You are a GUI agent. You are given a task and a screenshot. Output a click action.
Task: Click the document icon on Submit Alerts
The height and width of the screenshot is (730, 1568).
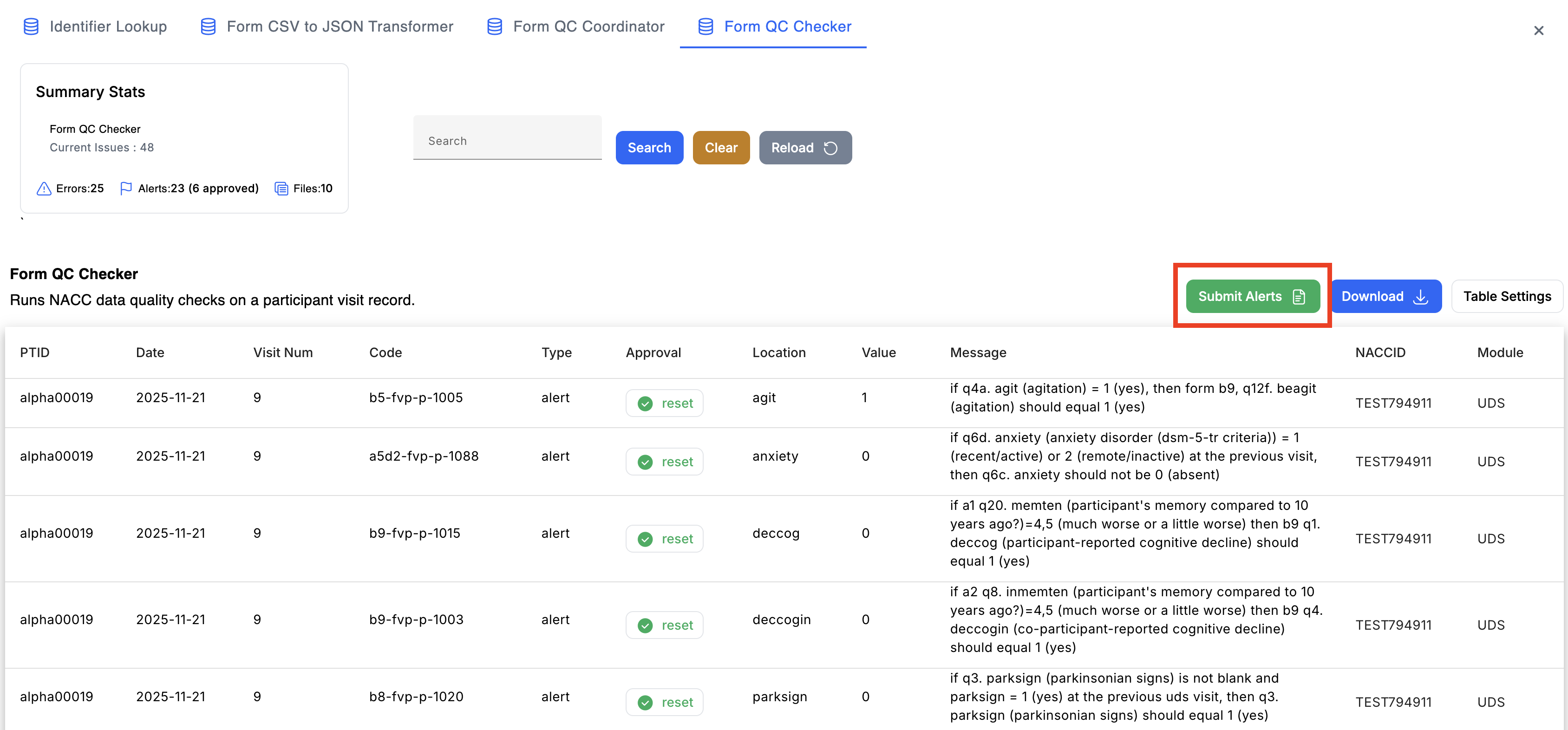click(1299, 297)
